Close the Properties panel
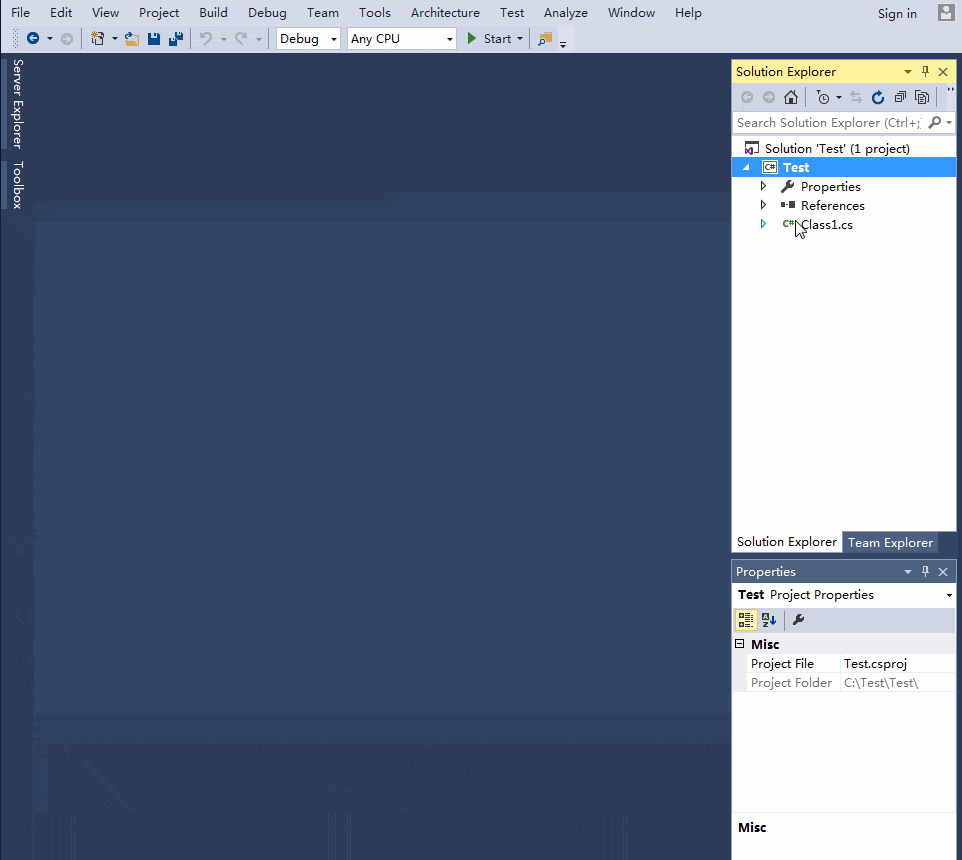Image resolution: width=962 pixels, height=860 pixels. [943, 572]
